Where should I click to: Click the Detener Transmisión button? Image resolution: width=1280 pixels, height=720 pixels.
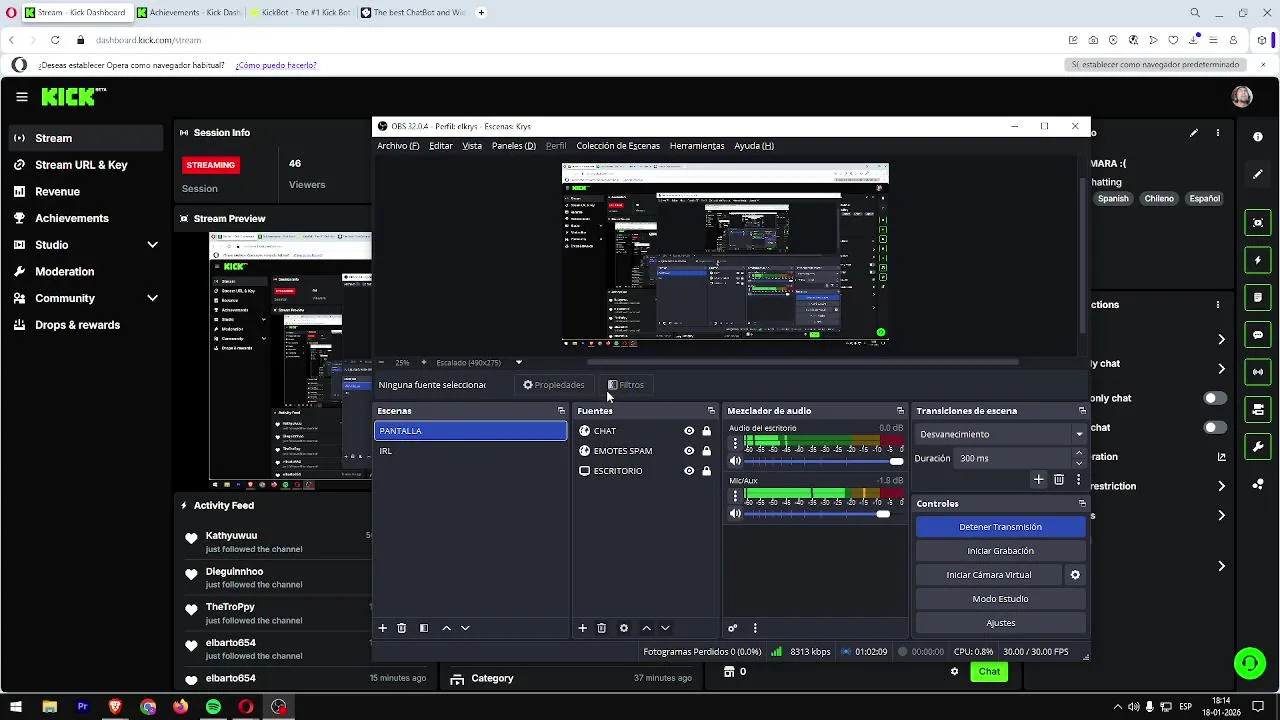[x=1001, y=527]
